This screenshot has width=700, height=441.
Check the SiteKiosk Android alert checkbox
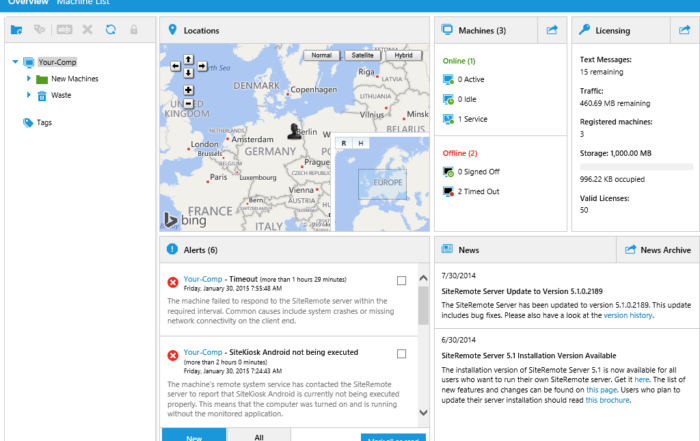401,354
